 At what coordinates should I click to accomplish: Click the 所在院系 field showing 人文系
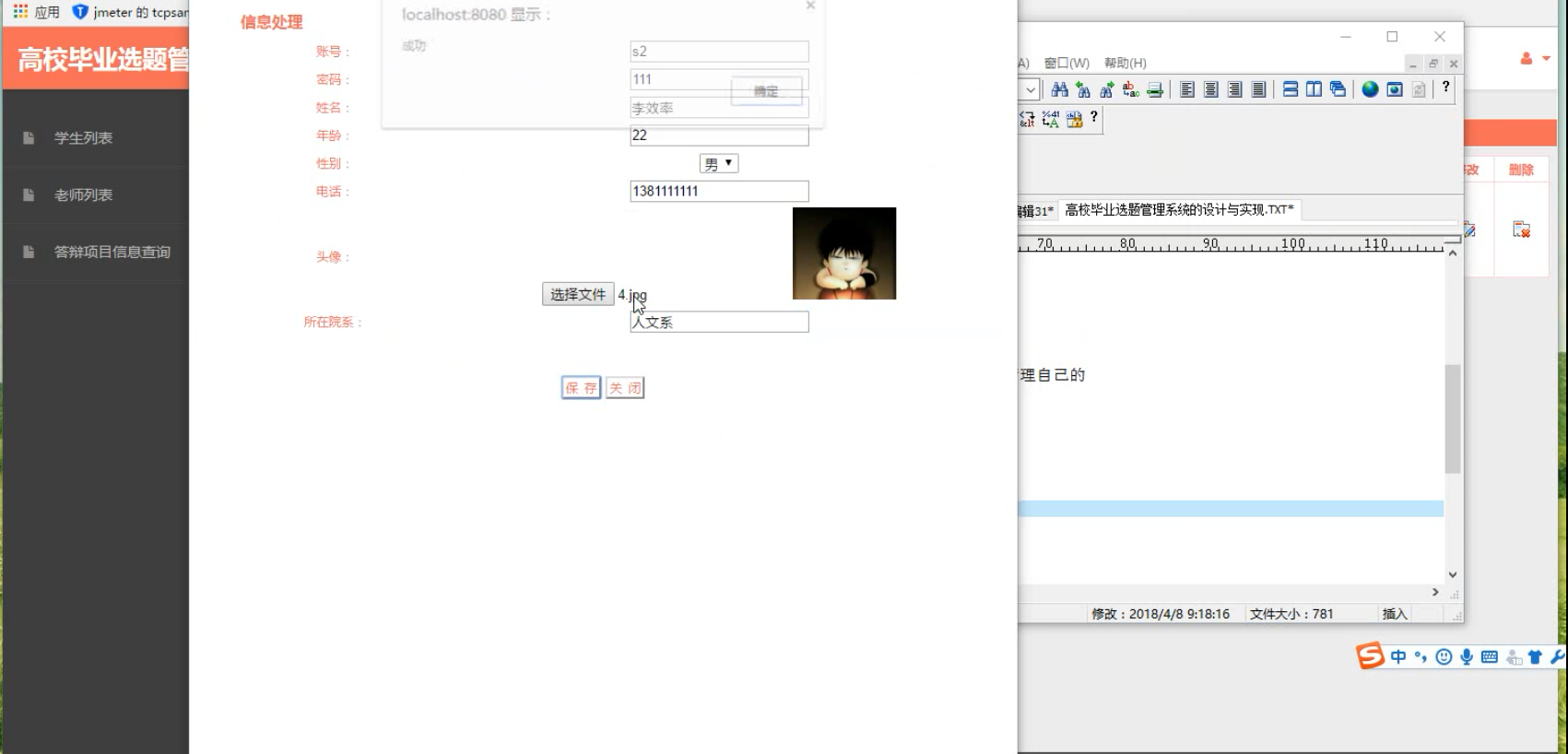(x=719, y=322)
